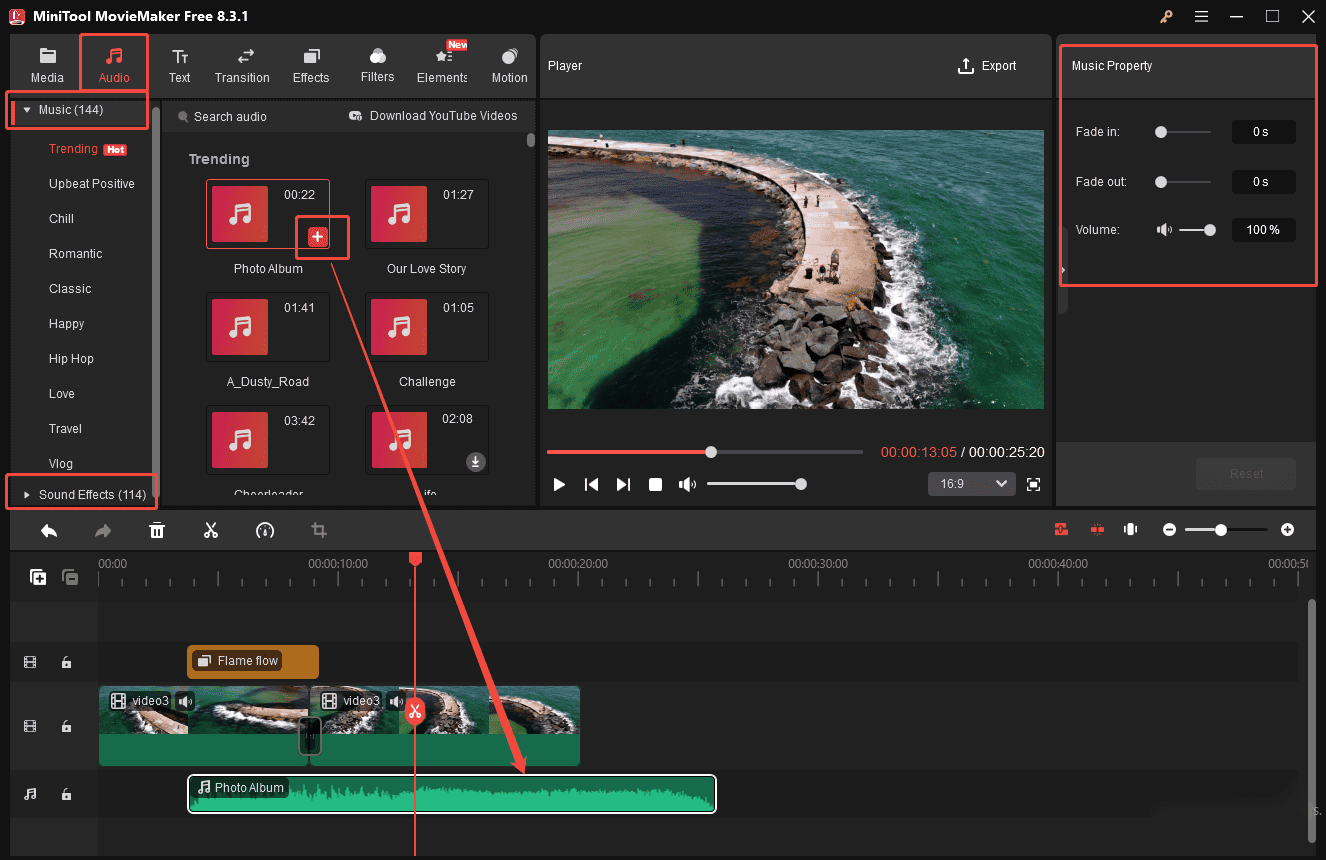Open the Effects panel in the top toolbar

click(x=311, y=63)
